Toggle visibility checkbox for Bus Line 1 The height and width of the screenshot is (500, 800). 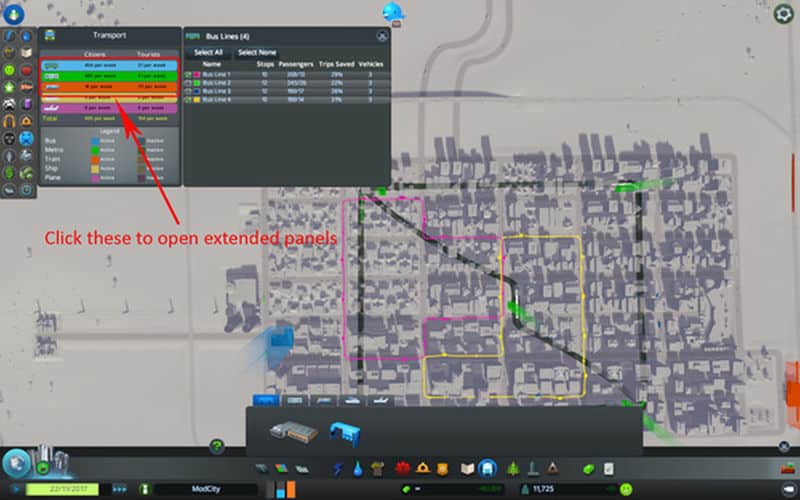pos(188,74)
